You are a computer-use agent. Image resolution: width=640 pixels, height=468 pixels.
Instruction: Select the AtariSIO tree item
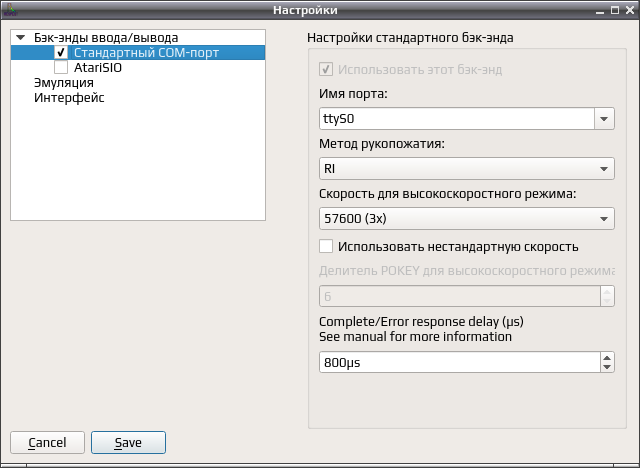[x=98, y=67]
